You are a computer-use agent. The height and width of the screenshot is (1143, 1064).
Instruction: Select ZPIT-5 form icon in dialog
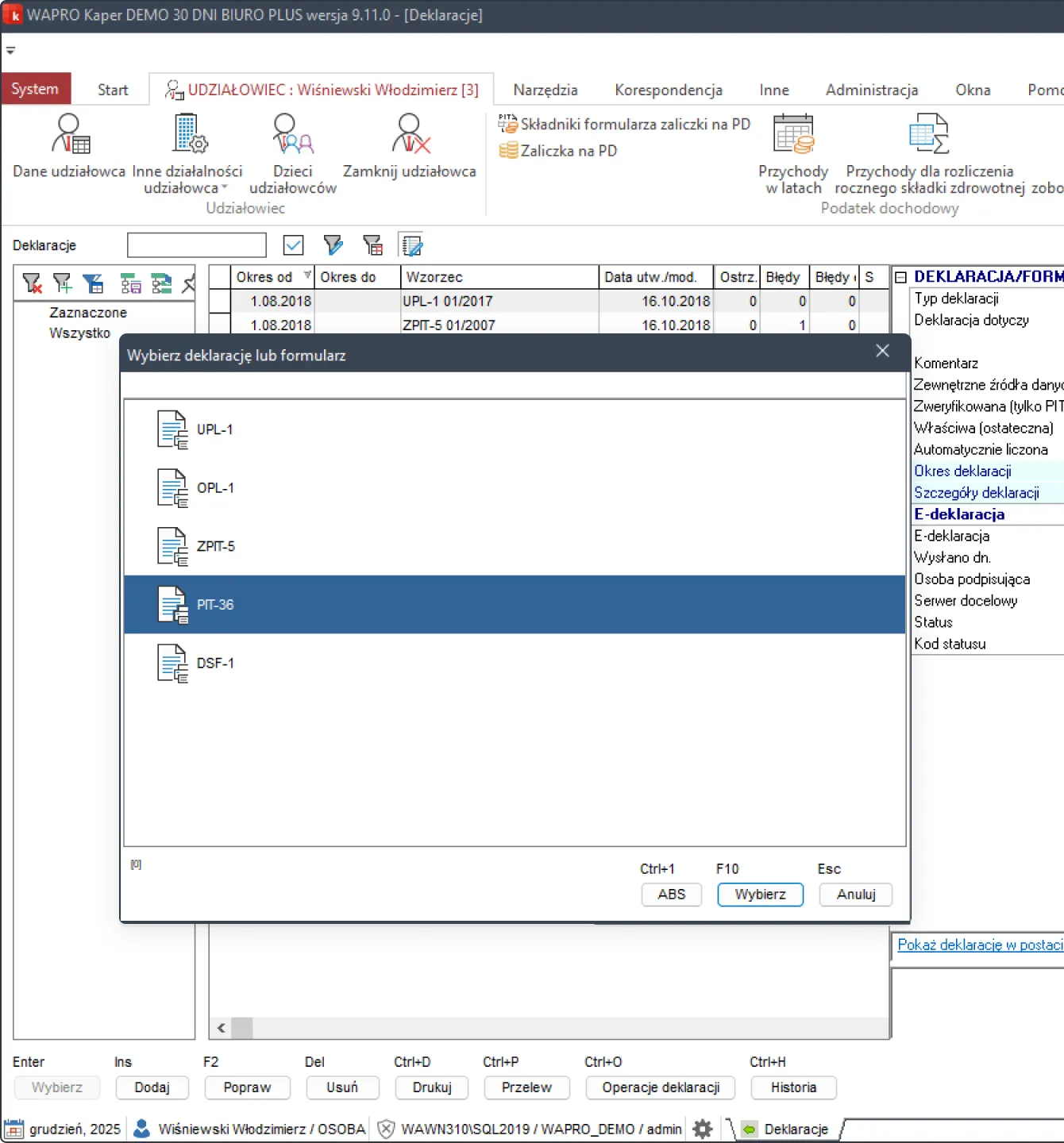172,546
